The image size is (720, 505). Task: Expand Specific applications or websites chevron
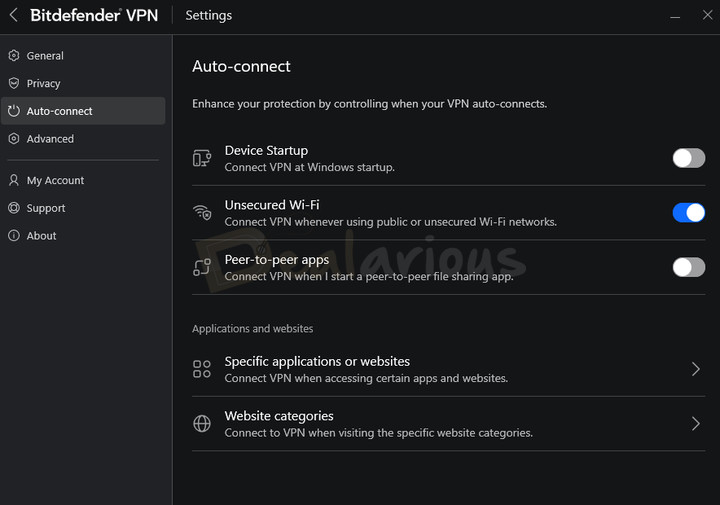[x=696, y=369]
